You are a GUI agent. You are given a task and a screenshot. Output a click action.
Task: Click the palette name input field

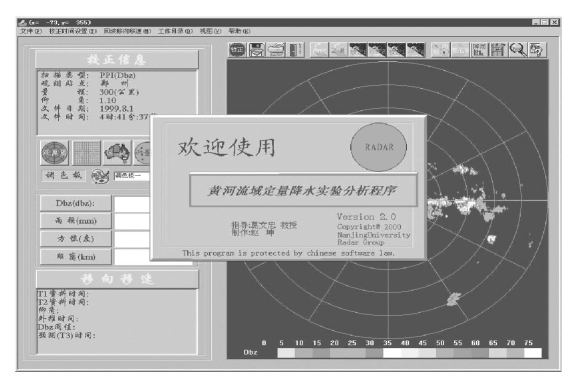(x=131, y=176)
